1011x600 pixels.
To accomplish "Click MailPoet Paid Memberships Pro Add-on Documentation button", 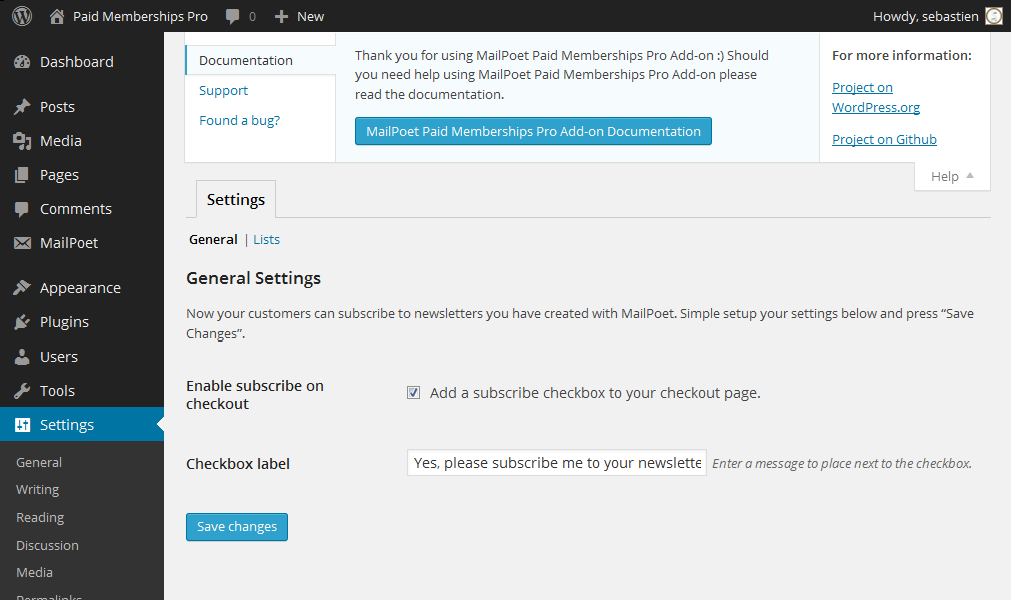I will (533, 131).
